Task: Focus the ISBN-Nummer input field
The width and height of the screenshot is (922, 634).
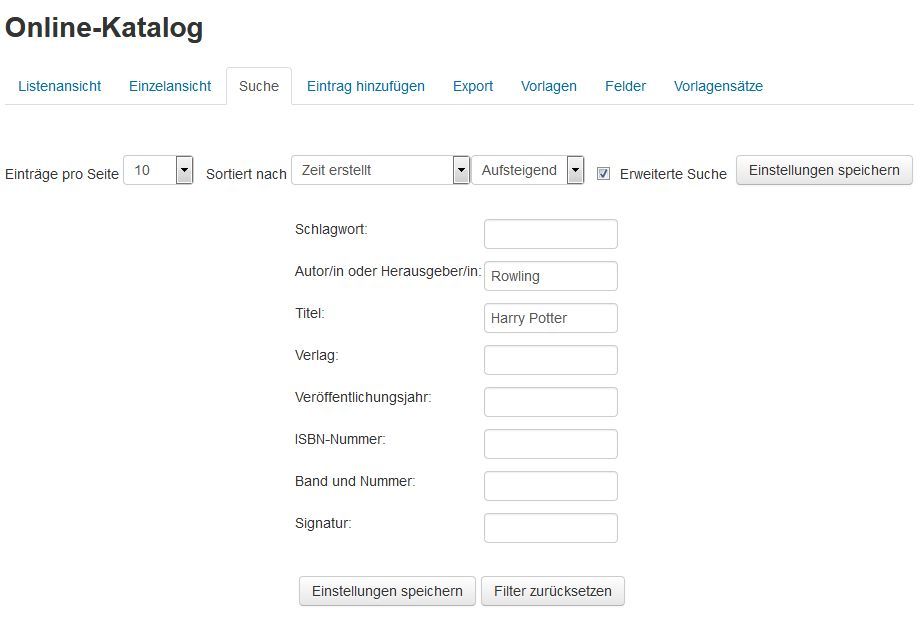Action: click(551, 444)
